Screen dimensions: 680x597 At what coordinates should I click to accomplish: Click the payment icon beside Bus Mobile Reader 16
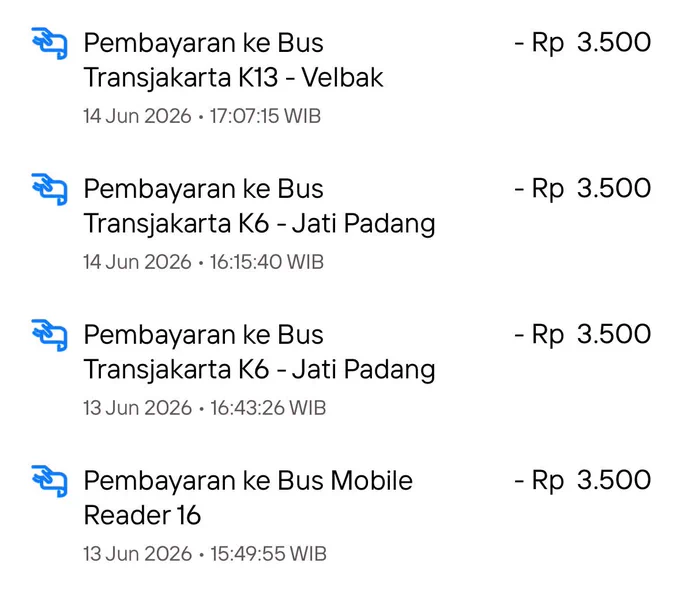(49, 481)
